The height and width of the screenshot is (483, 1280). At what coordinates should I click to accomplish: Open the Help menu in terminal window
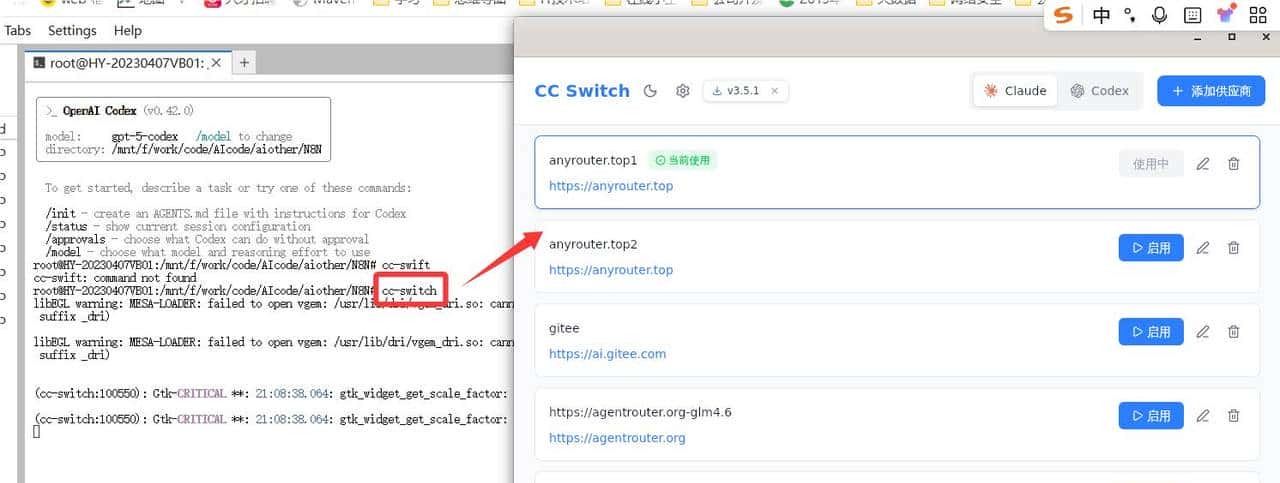[128, 31]
